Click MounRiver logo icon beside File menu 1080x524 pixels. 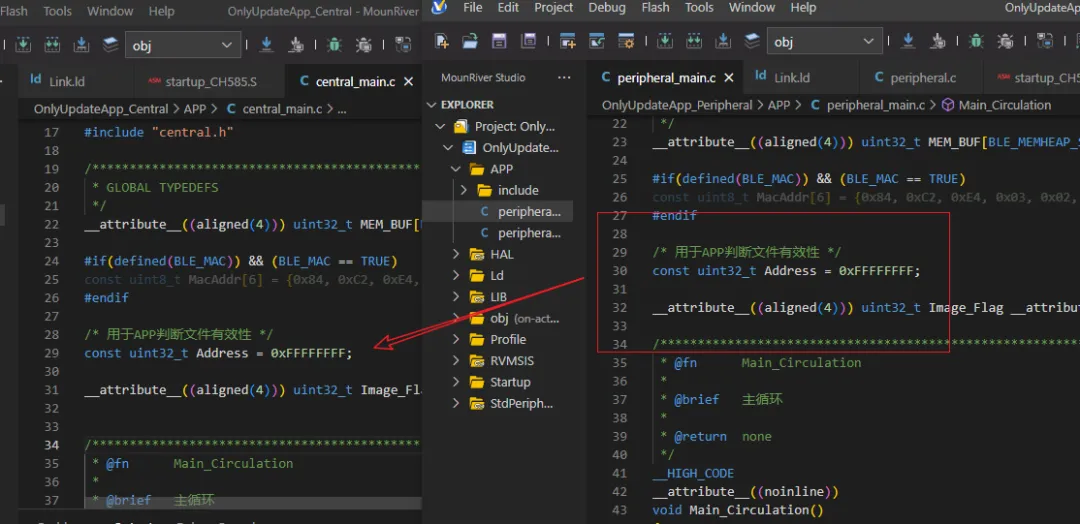coord(439,8)
